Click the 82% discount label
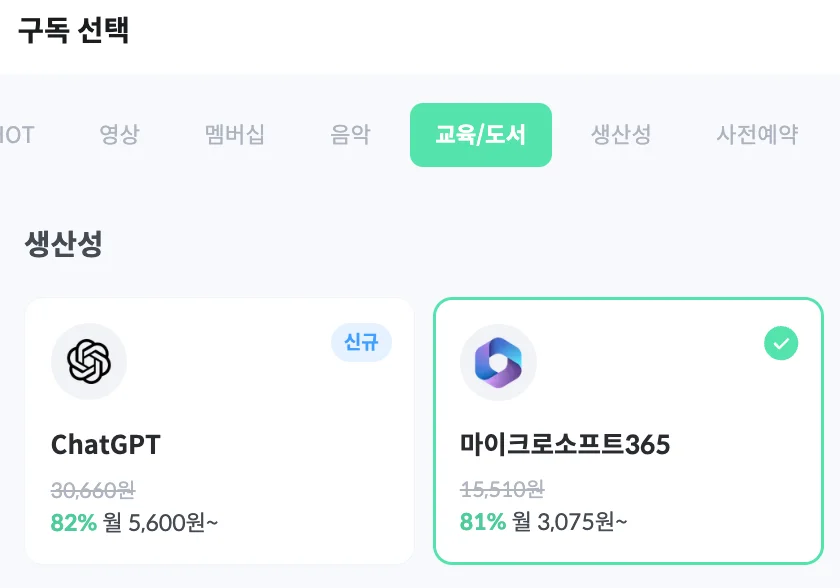 click(73, 522)
